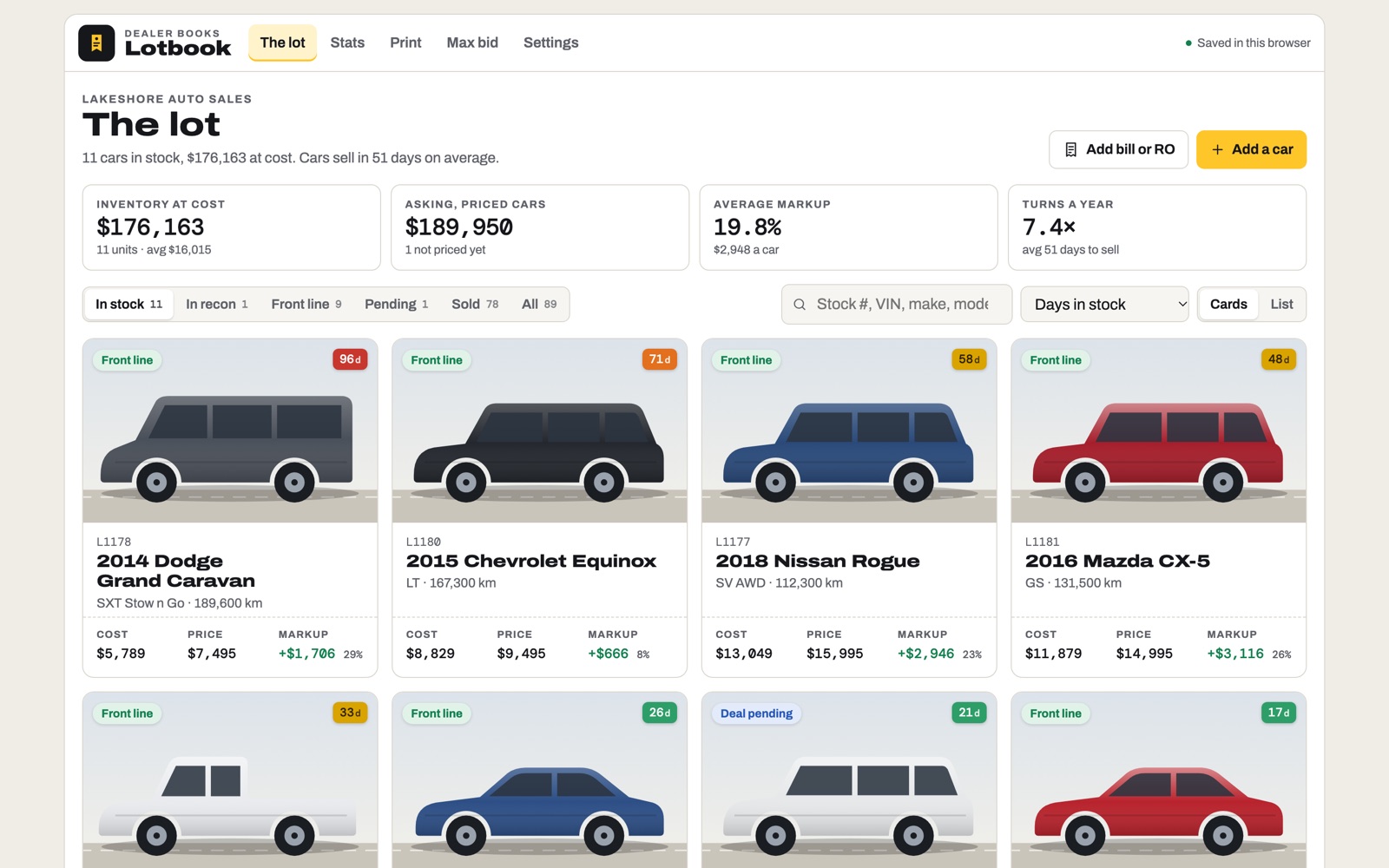
Task: Click the 58d days badge
Action: (969, 359)
